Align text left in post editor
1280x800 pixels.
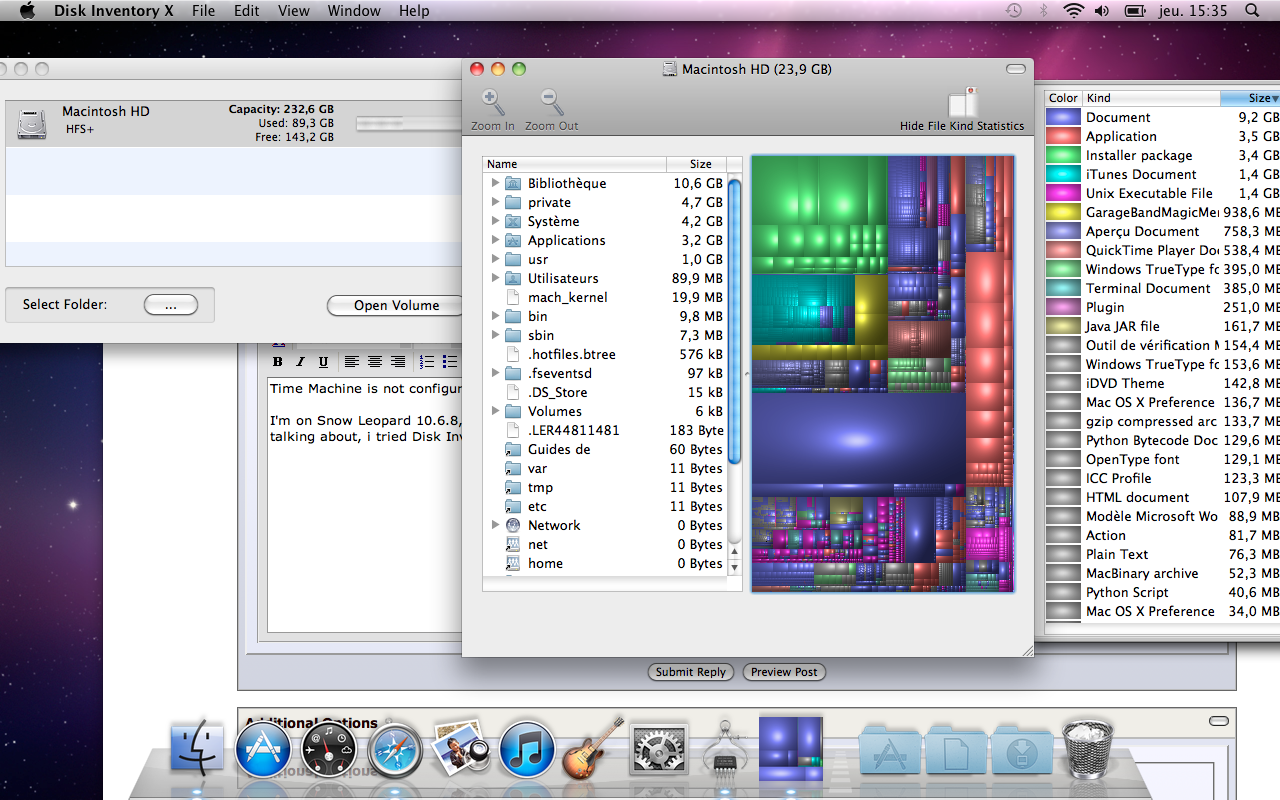352,362
